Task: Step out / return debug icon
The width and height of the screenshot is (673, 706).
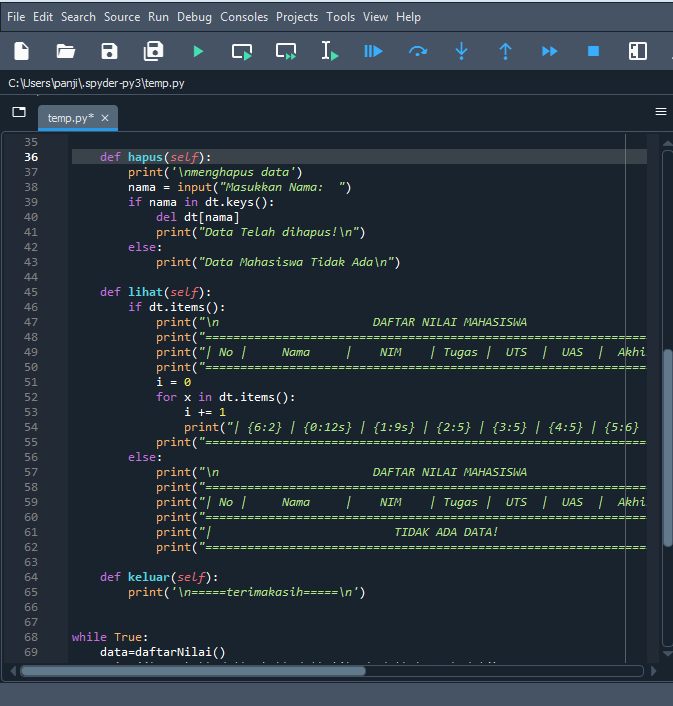Action: click(x=506, y=51)
